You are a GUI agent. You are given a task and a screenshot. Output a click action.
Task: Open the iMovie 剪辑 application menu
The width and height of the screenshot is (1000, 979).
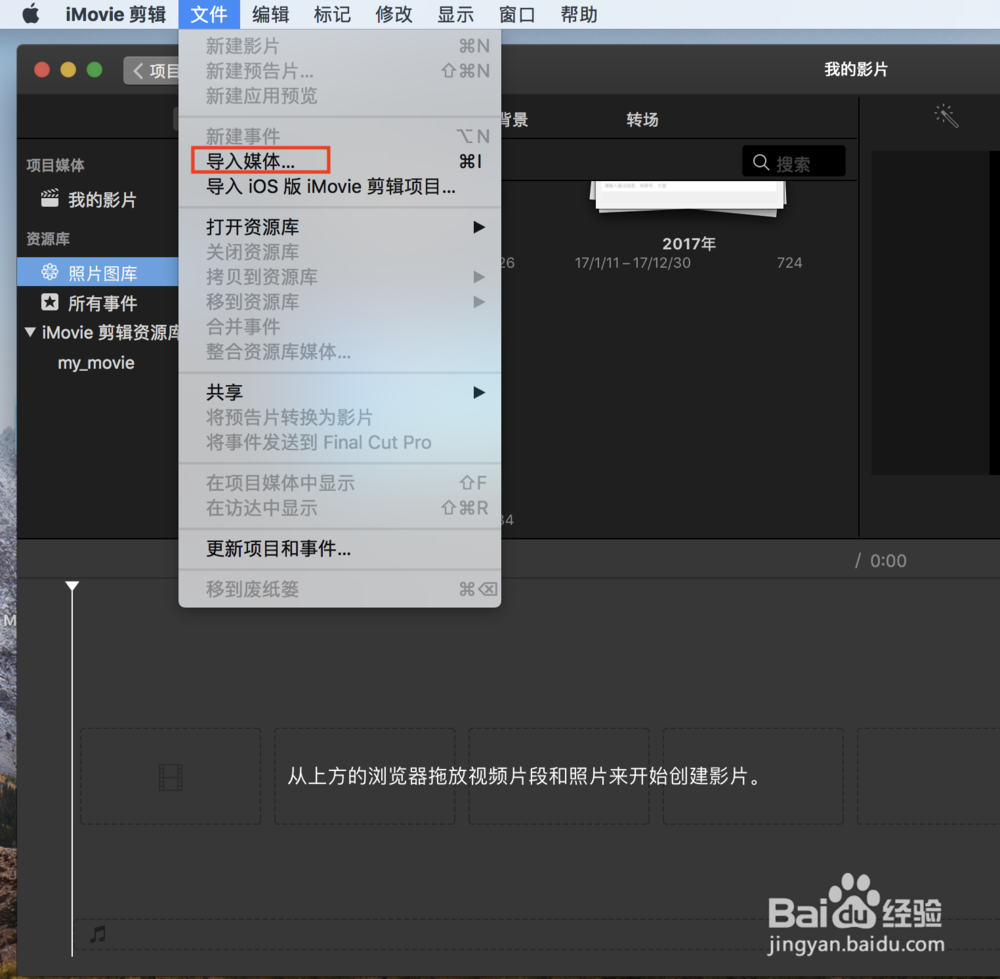click(x=115, y=14)
